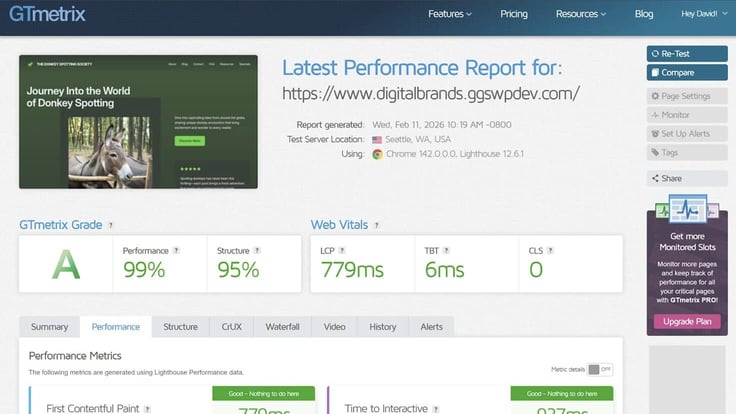Image resolution: width=736 pixels, height=414 pixels.
Task: Click the help icon next to First Contentful Paint
Action: coord(147,409)
